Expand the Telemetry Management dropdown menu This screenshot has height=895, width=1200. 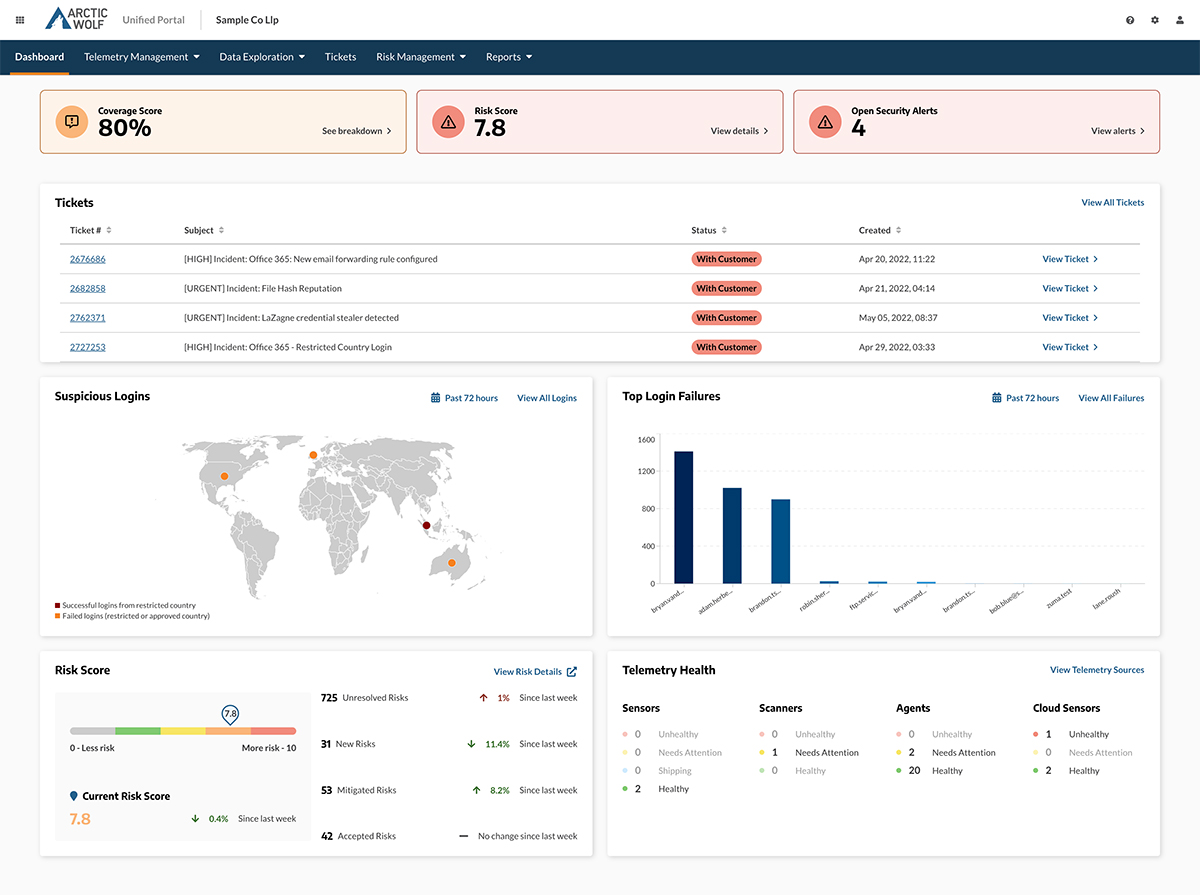coord(141,57)
